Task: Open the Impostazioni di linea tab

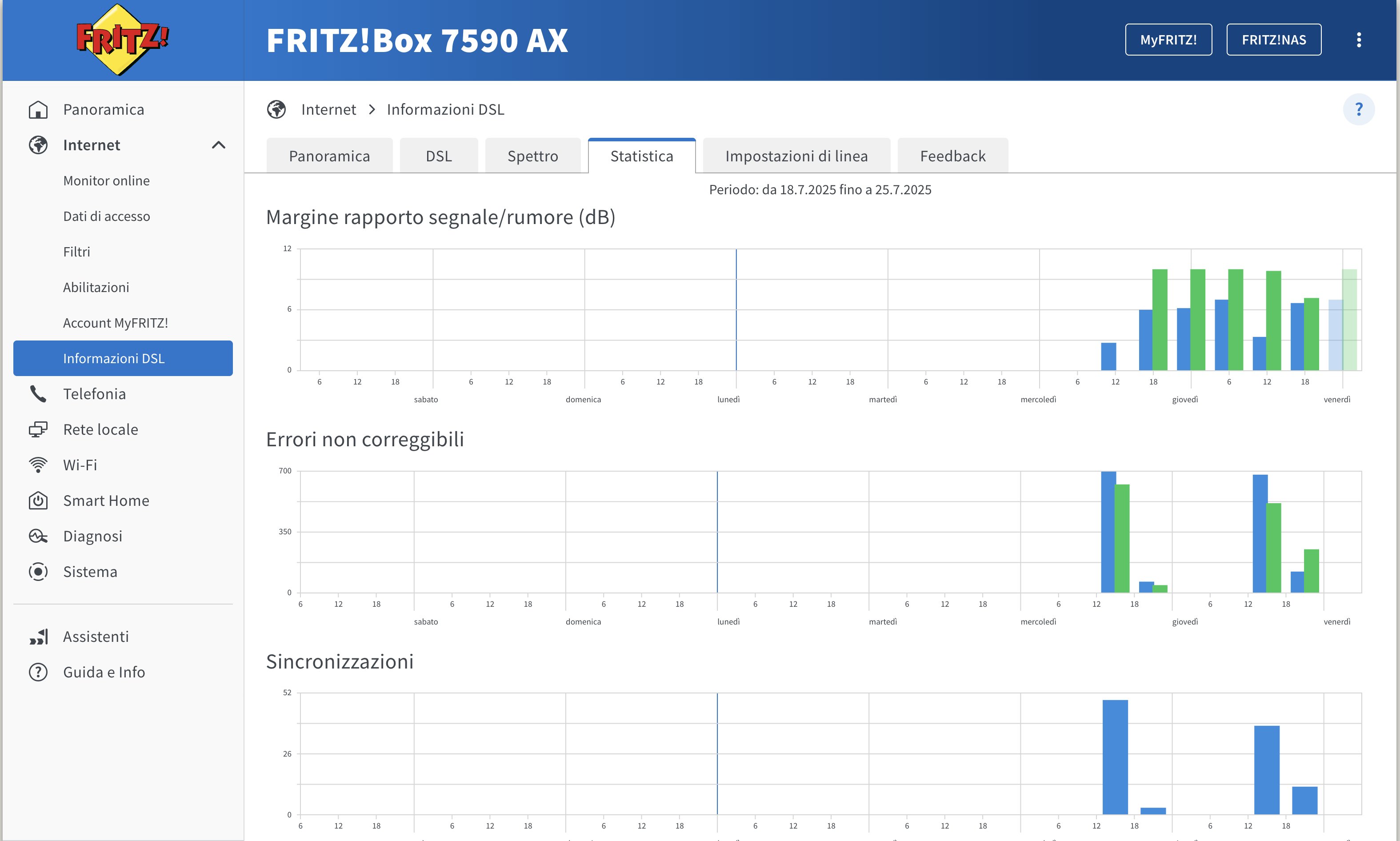Action: (796, 156)
